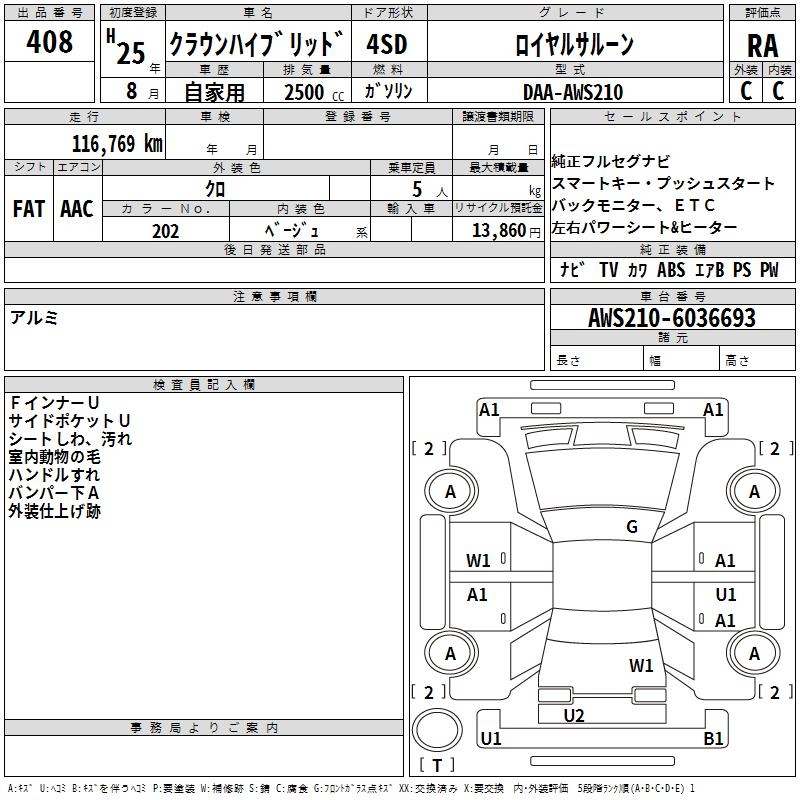Viewport: 800px width, 800px height.
Task: Click the 116,769 km mileage field
Action: 116,143
